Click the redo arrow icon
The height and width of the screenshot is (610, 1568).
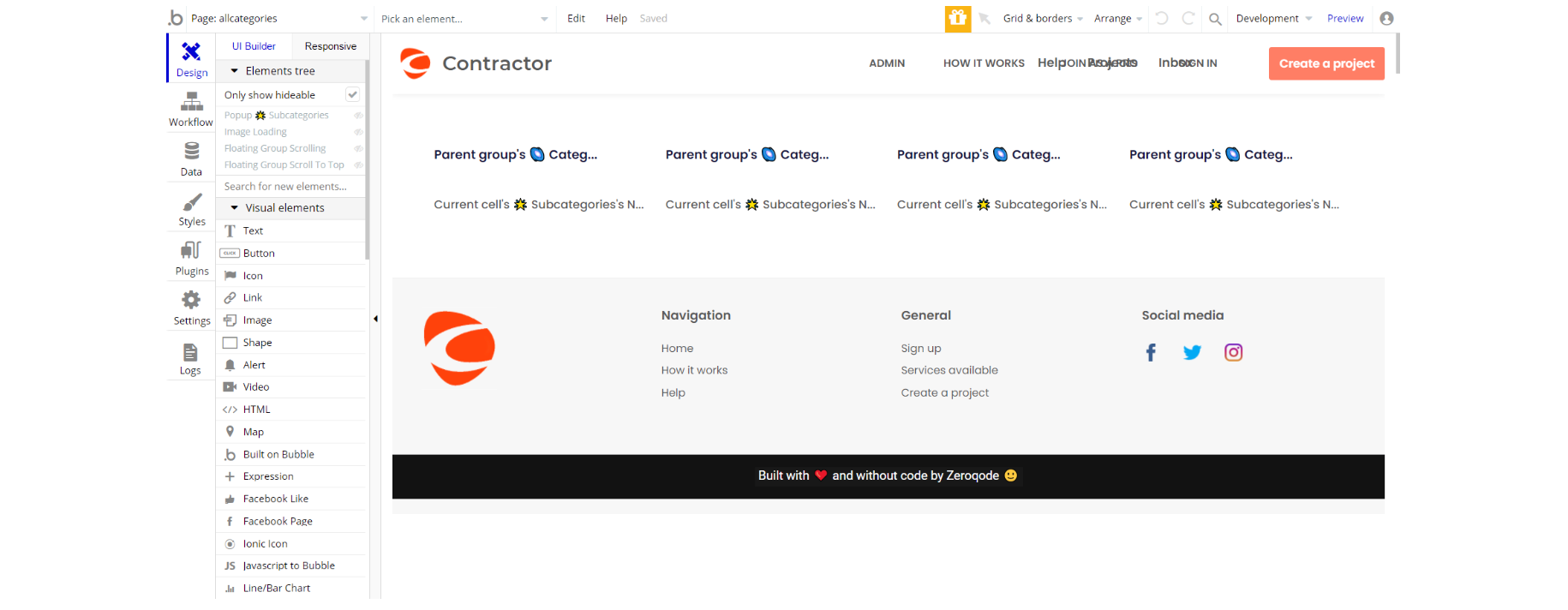(1188, 18)
